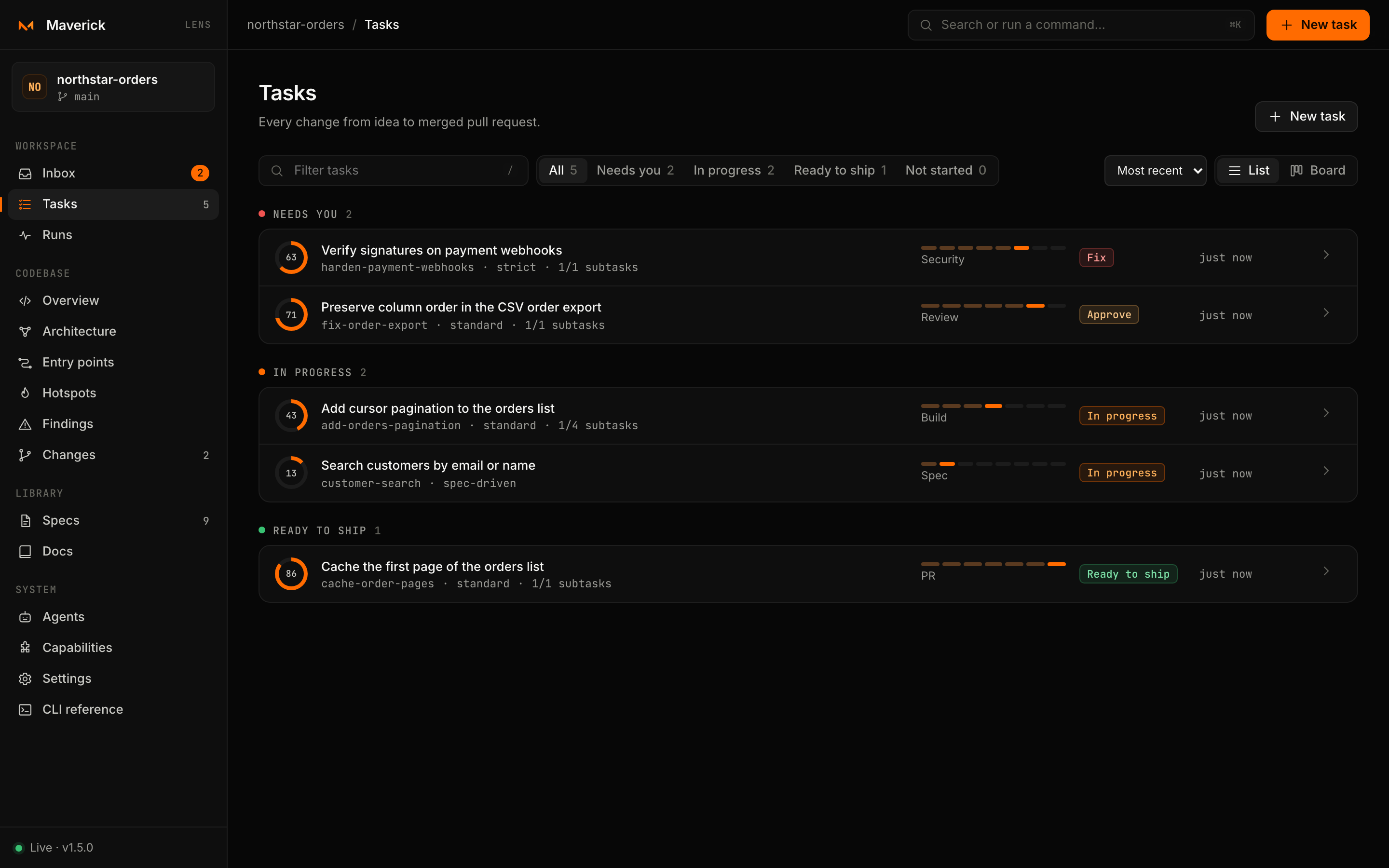Open chevron for Cache first page task
Image resolution: width=1389 pixels, height=868 pixels.
(x=1326, y=571)
